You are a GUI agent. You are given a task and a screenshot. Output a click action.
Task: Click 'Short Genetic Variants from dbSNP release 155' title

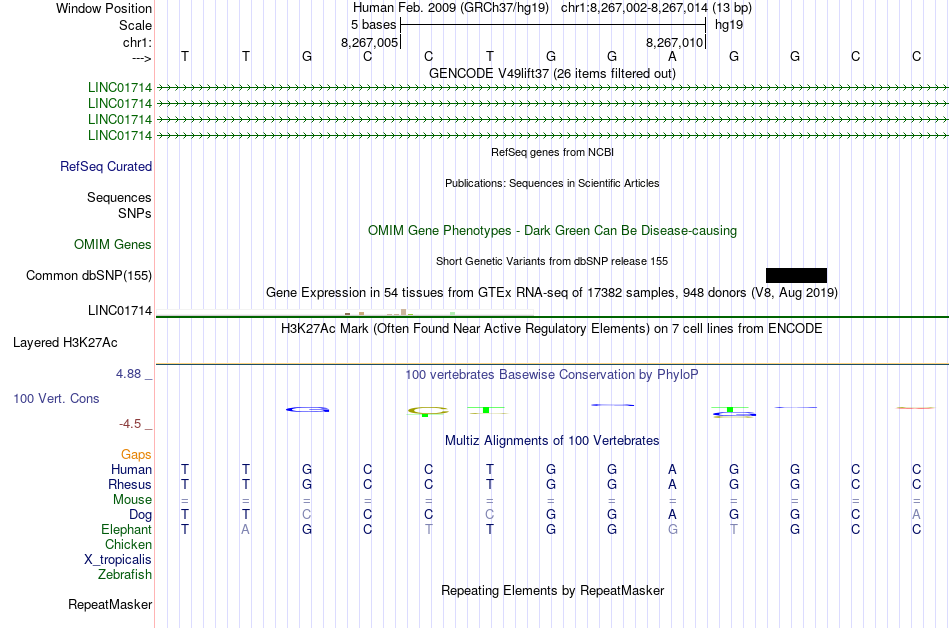click(x=552, y=261)
